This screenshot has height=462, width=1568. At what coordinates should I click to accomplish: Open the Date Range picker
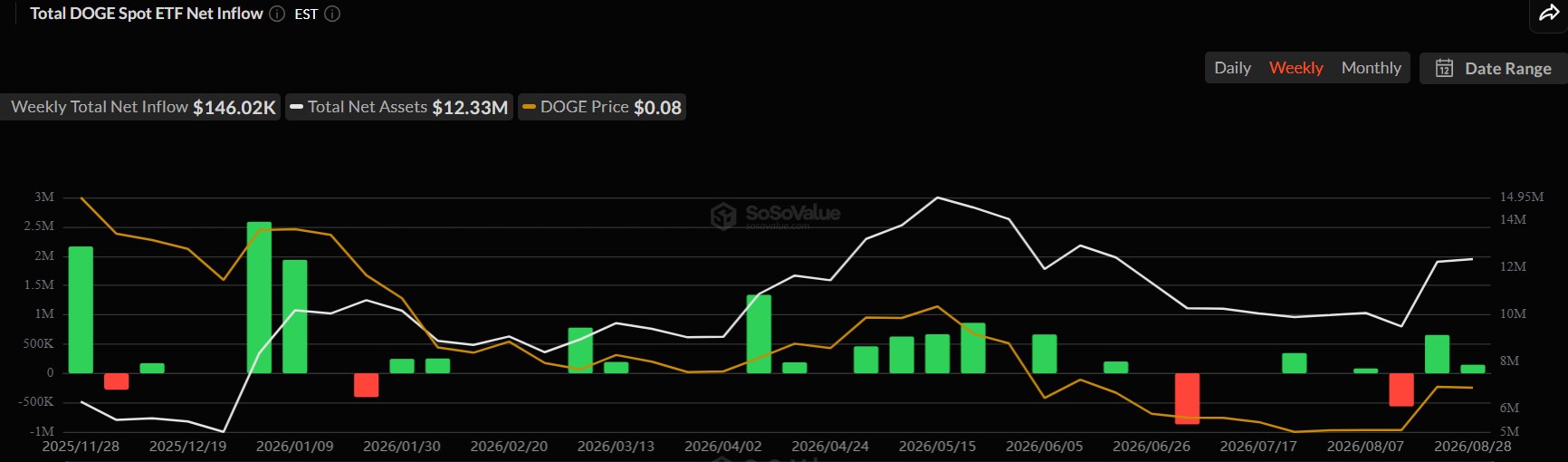coord(1494,68)
